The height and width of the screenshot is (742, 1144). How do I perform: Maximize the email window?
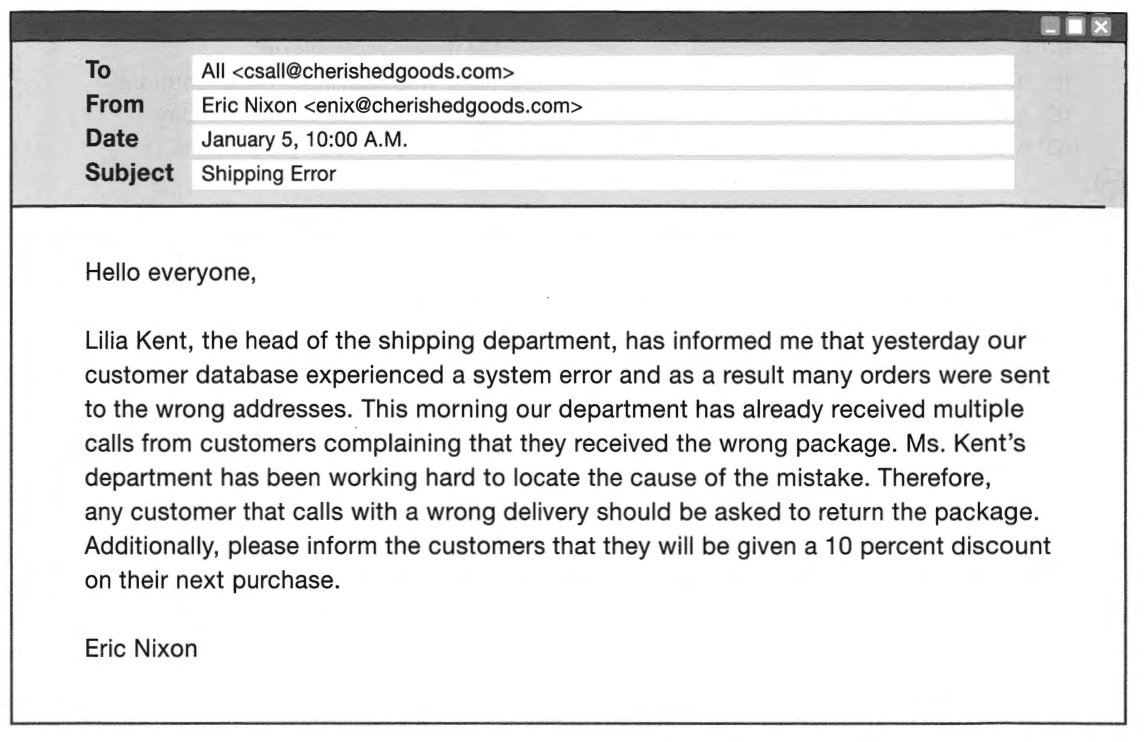pyautogui.click(x=1075, y=27)
